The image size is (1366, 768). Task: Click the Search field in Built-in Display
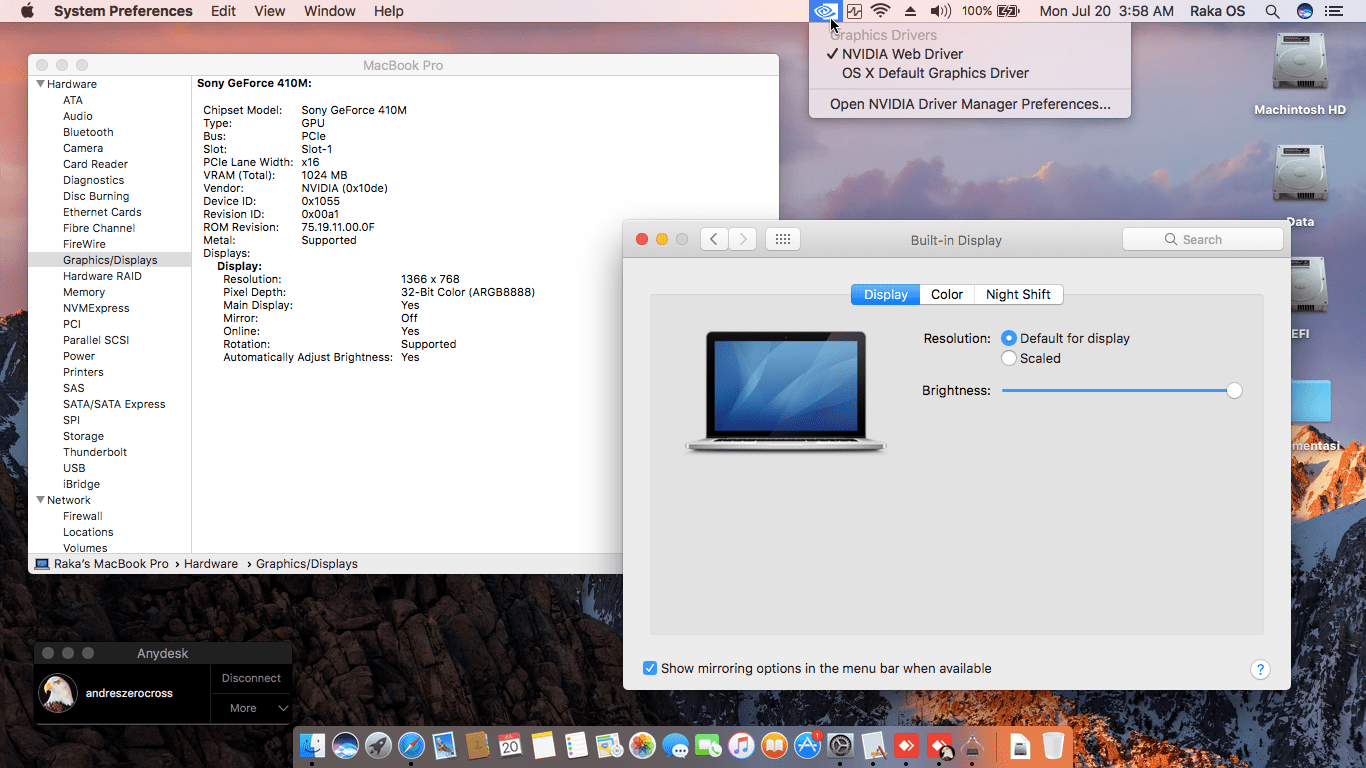1202,239
